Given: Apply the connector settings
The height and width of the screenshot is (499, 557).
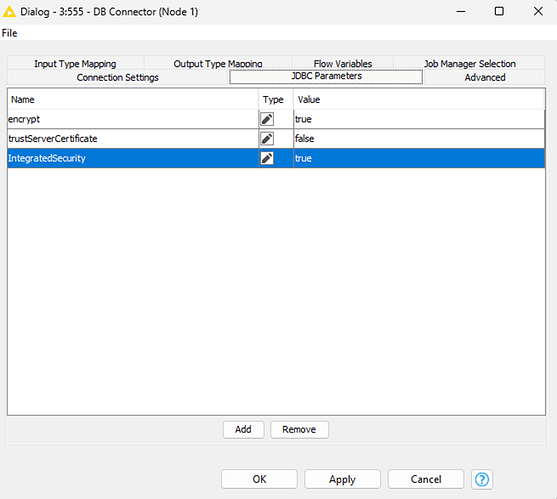Looking at the screenshot, I should (342, 479).
